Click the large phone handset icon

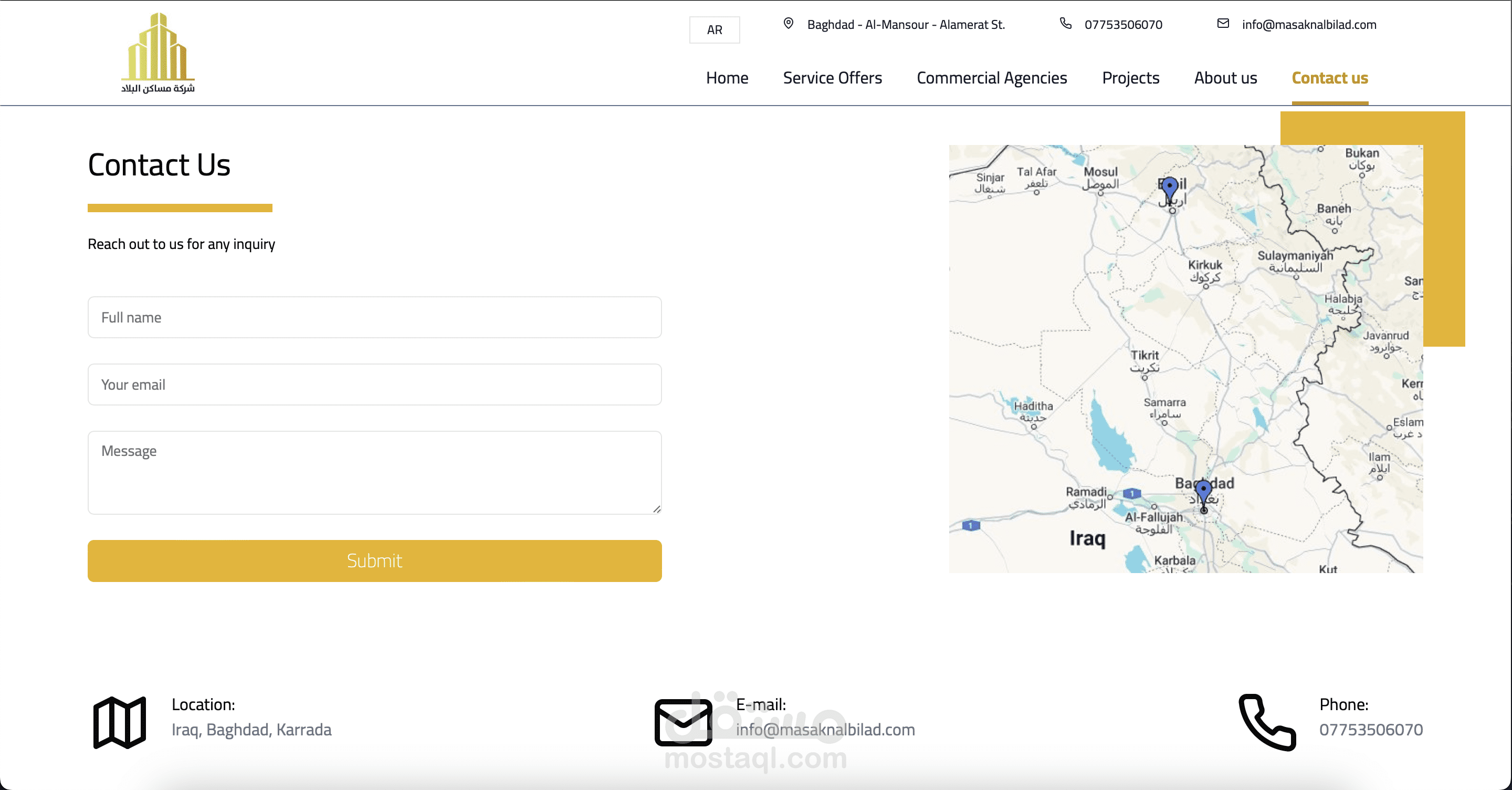[x=1267, y=722]
